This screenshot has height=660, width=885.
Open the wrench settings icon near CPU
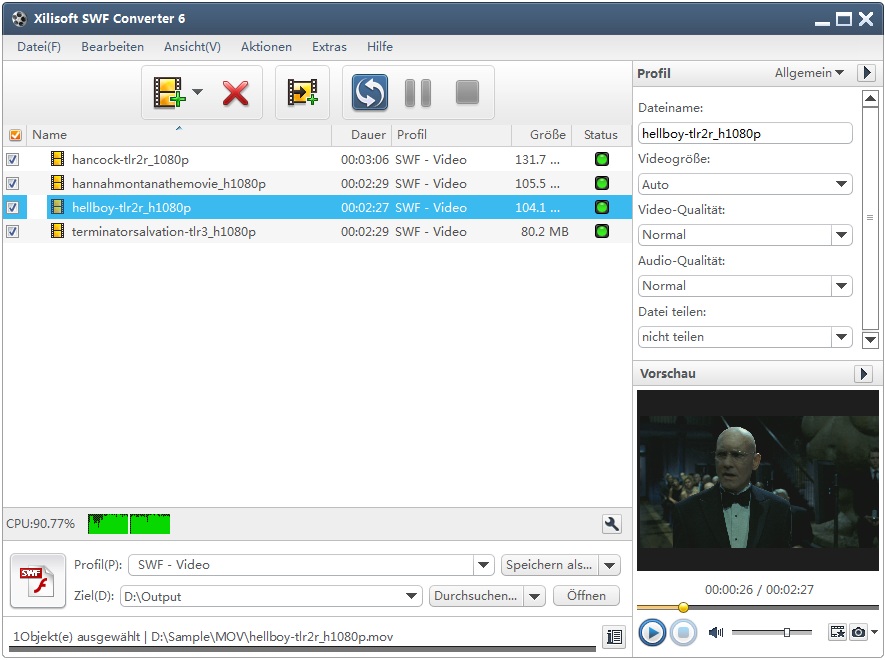click(x=612, y=524)
